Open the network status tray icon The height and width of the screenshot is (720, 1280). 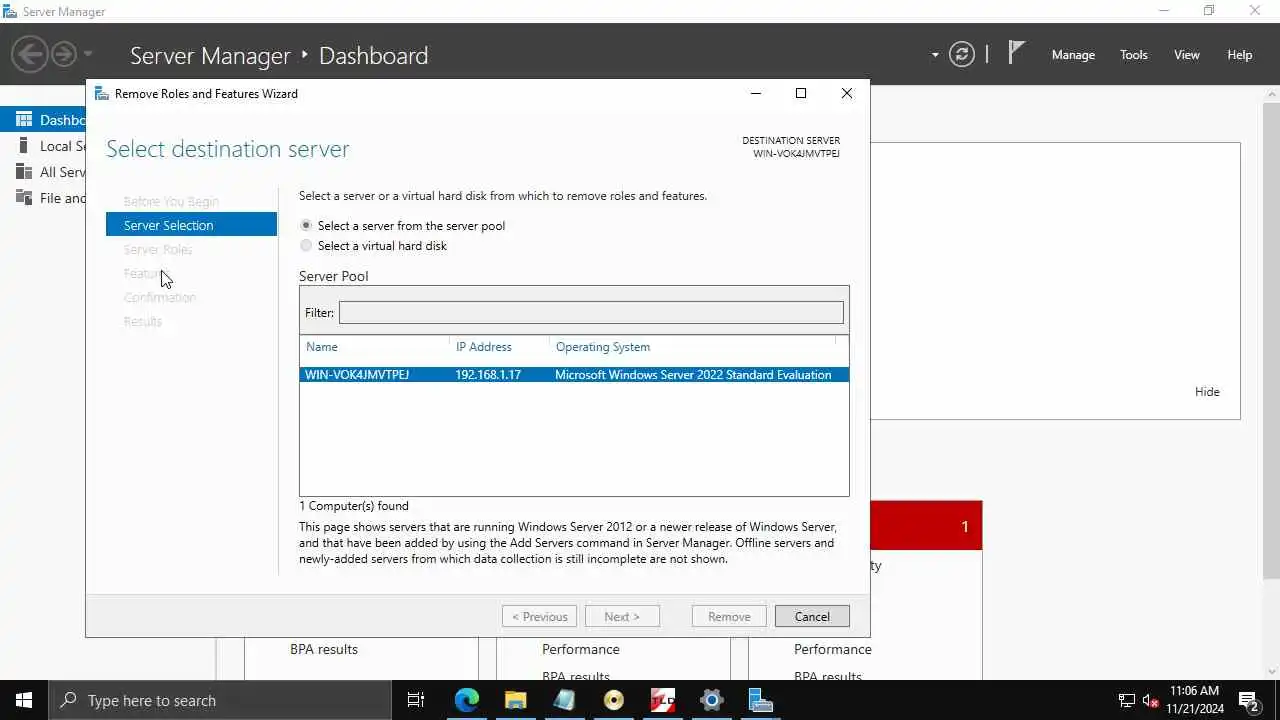pyautogui.click(x=1127, y=700)
